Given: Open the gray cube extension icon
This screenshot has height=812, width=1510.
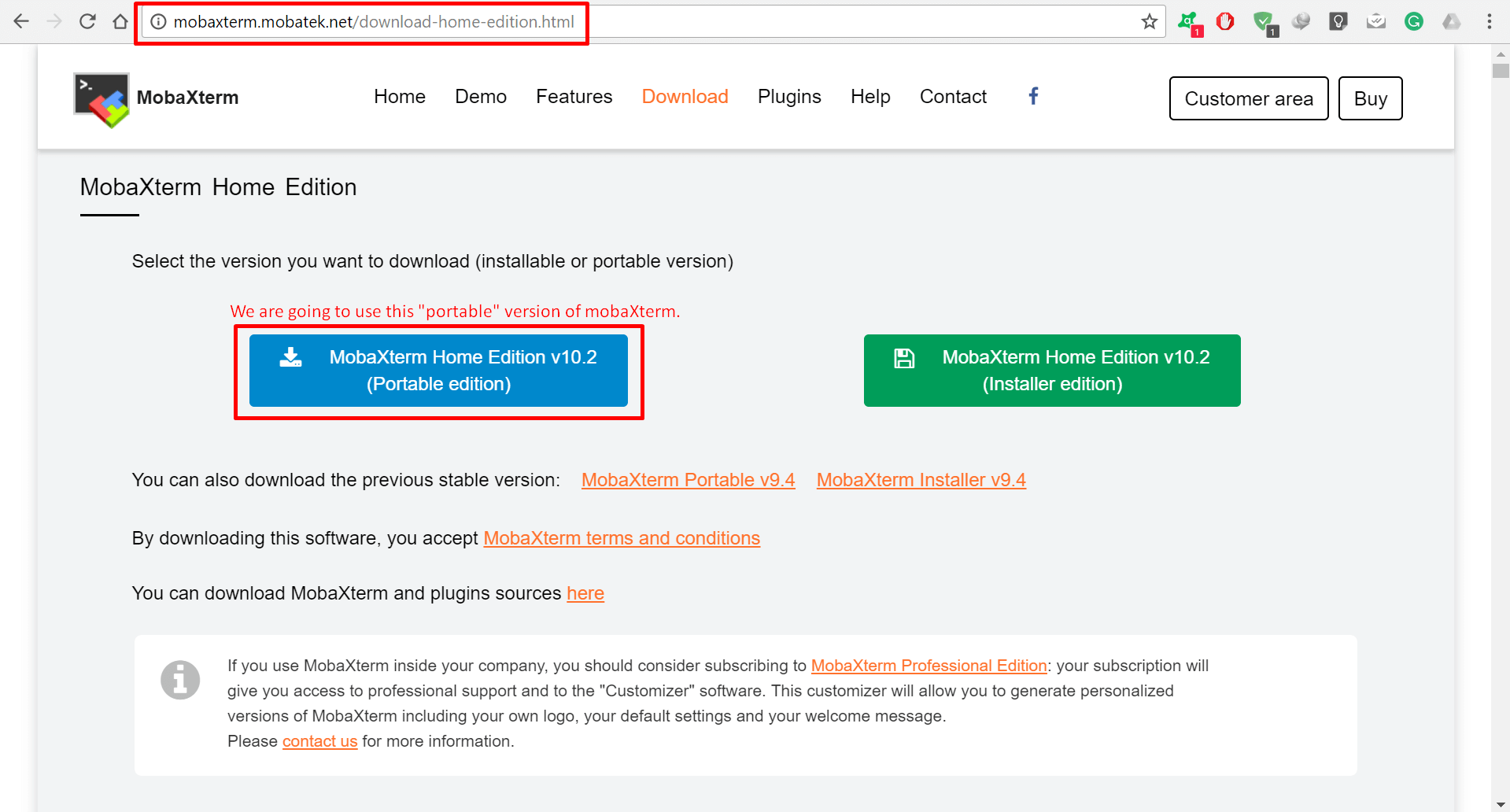Looking at the screenshot, I should (x=1301, y=21).
